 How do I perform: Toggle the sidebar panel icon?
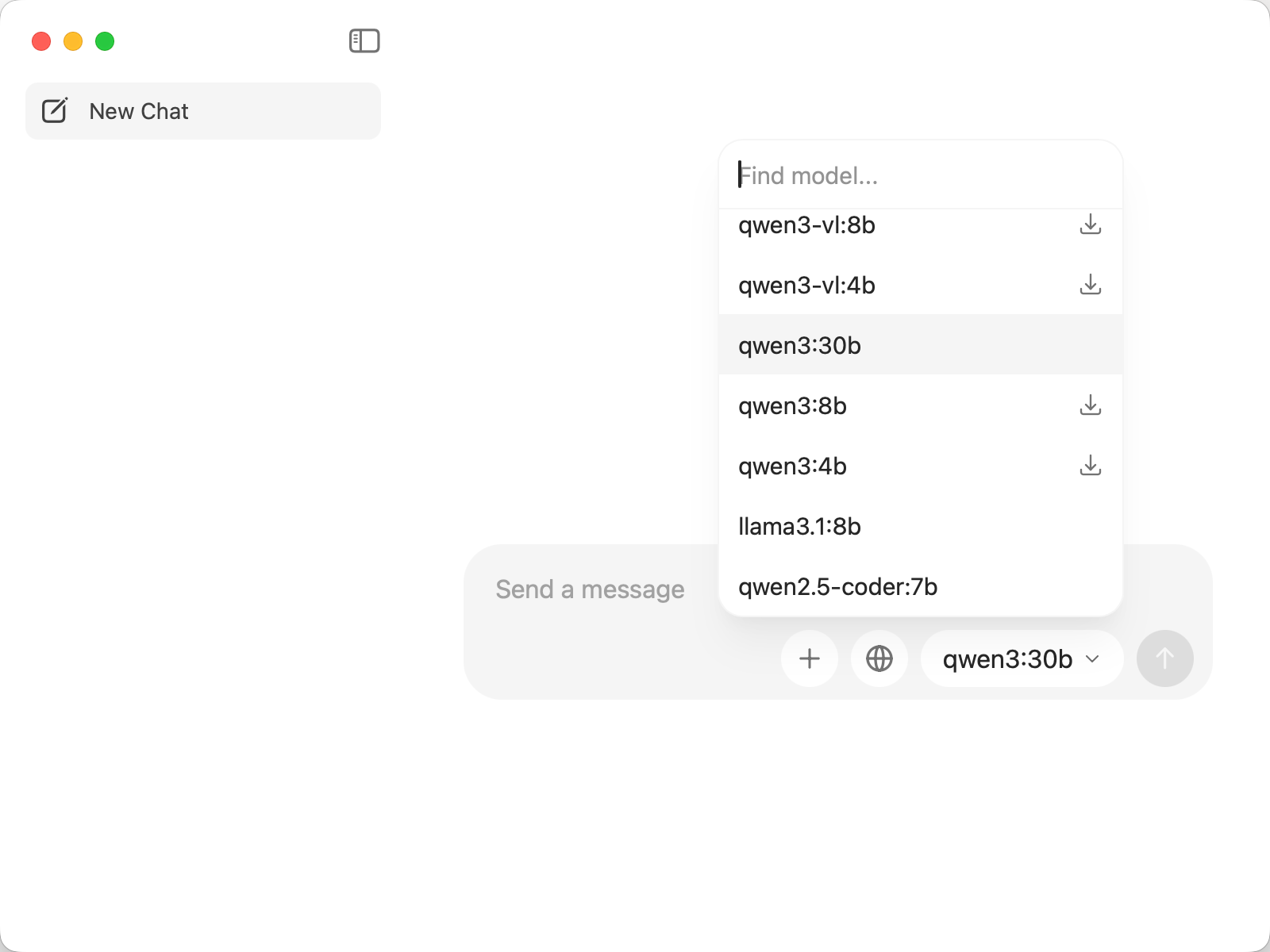364,40
